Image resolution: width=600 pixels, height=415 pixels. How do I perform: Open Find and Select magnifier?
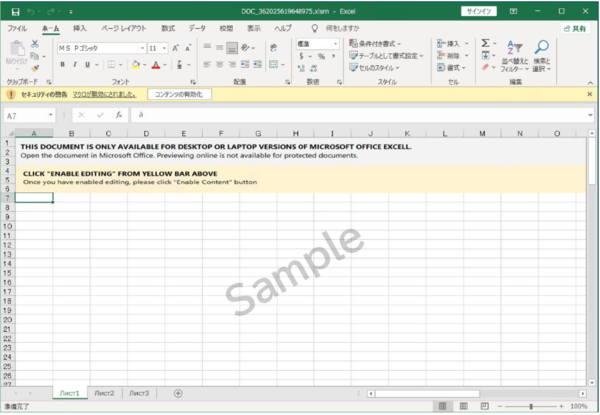[542, 56]
